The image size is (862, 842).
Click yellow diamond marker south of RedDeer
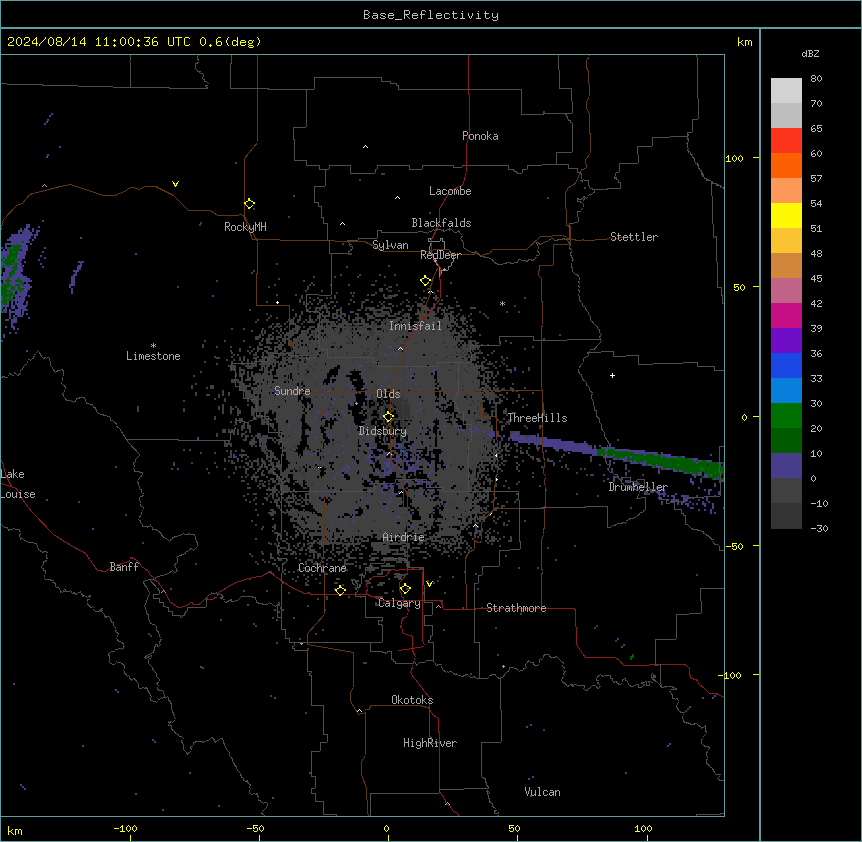click(x=425, y=281)
